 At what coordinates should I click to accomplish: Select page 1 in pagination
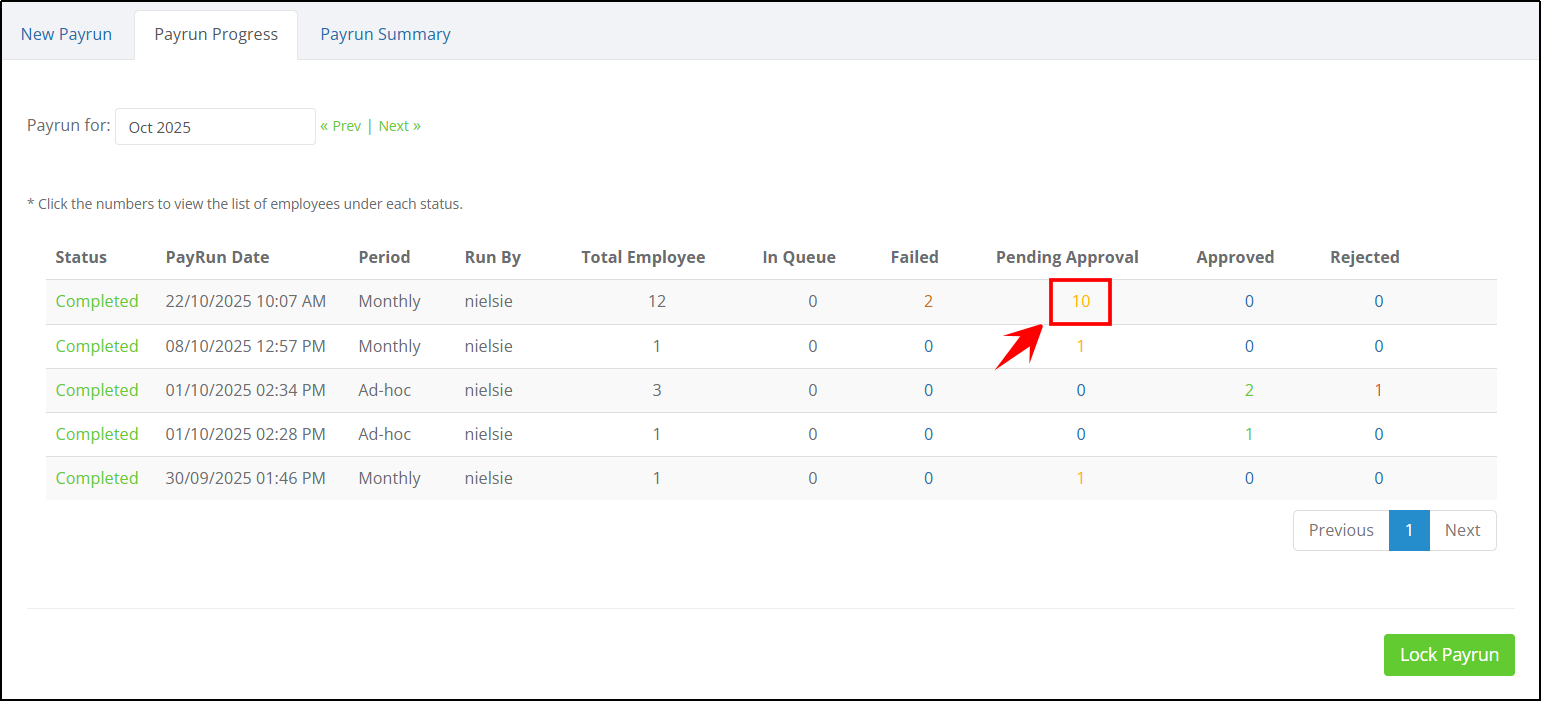point(1409,531)
